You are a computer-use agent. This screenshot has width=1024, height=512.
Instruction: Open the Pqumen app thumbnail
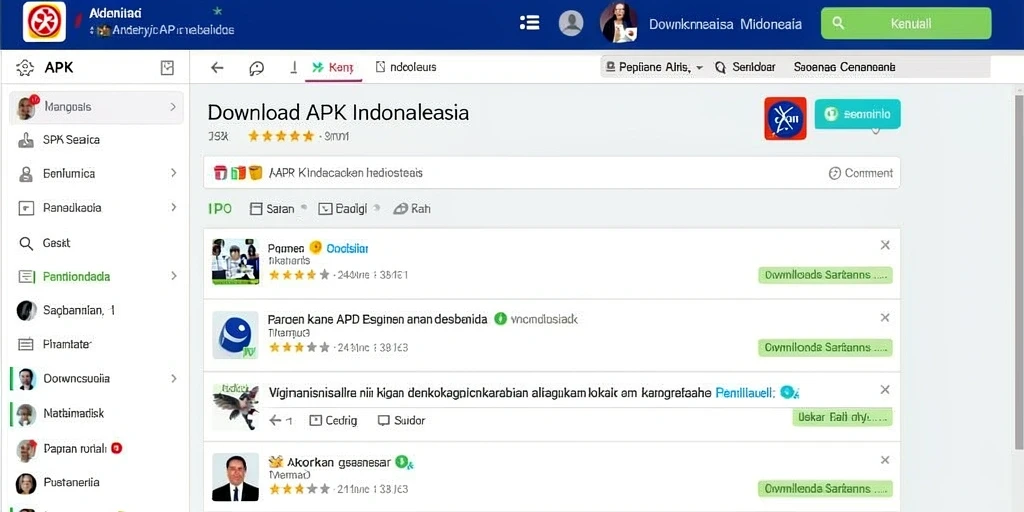[x=236, y=261]
